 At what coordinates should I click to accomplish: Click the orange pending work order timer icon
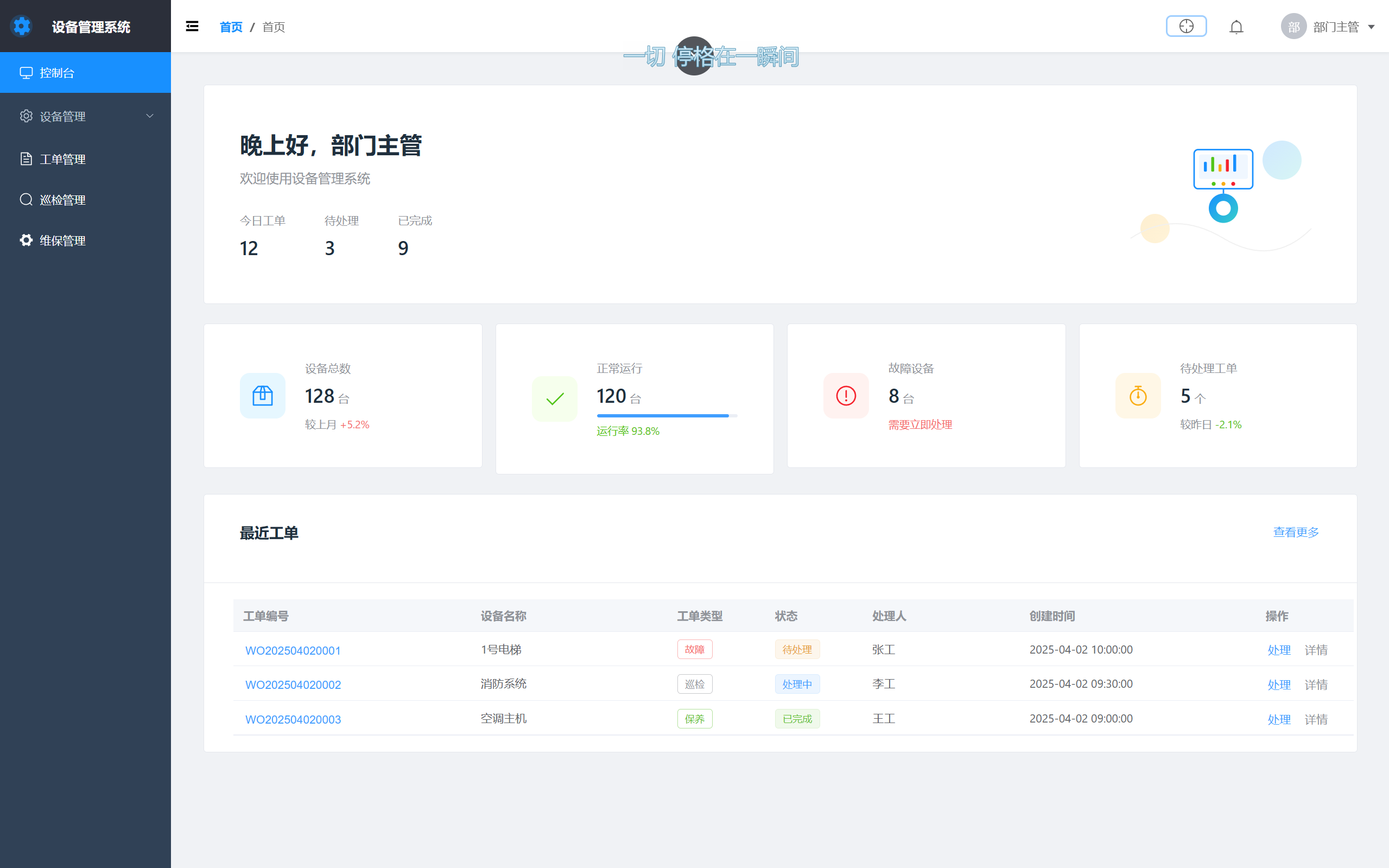pyautogui.click(x=1138, y=396)
